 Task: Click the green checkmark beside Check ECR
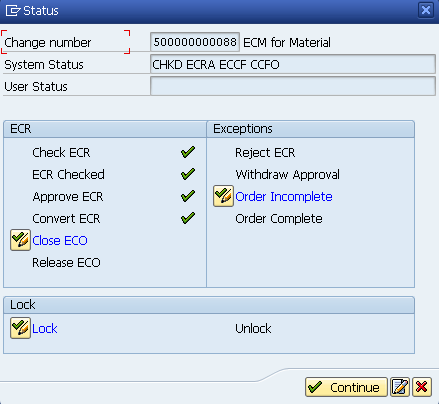(188, 152)
